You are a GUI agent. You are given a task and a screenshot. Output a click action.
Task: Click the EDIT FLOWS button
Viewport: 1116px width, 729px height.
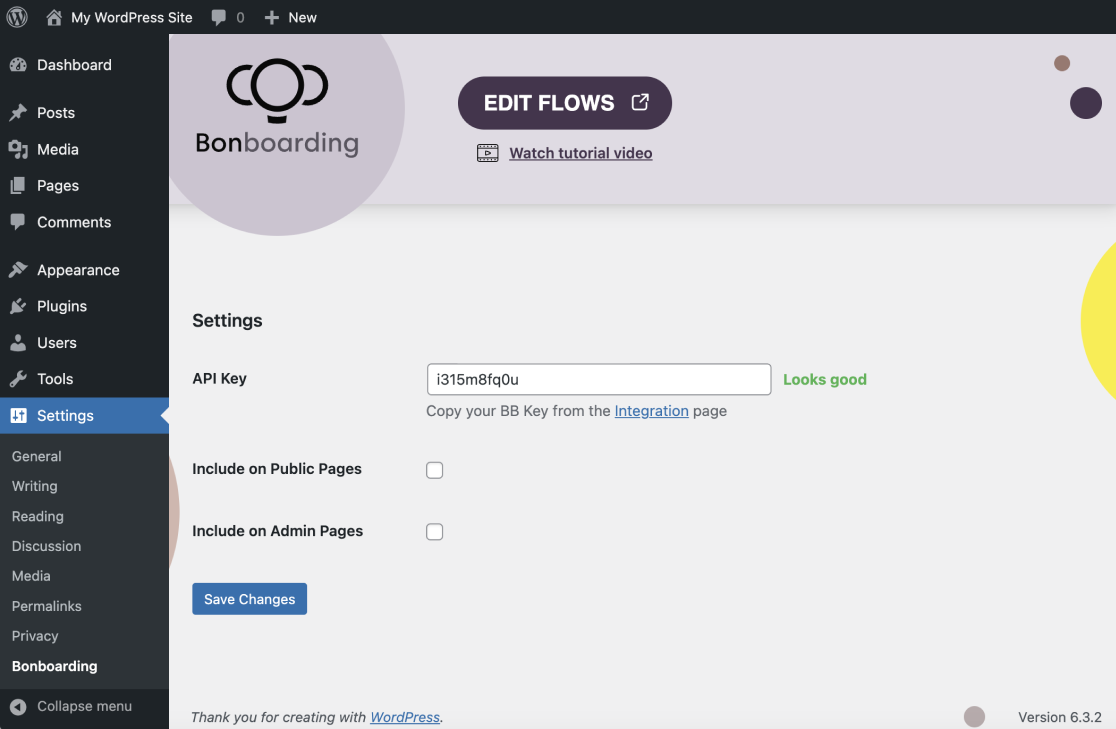[565, 103]
